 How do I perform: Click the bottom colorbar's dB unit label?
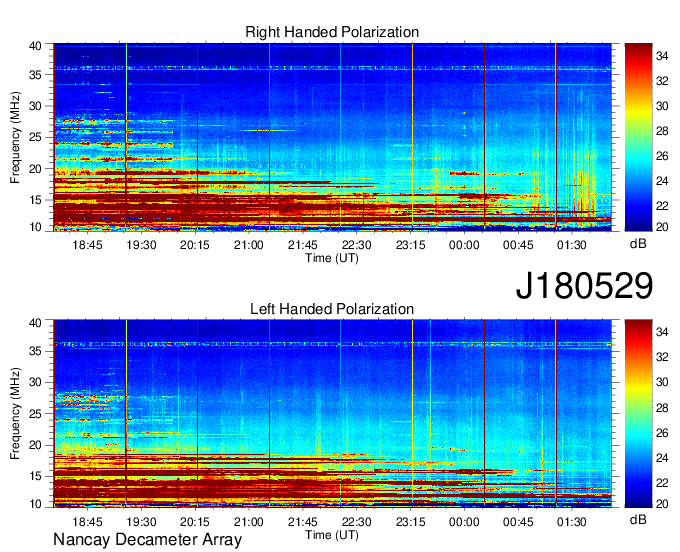638,519
